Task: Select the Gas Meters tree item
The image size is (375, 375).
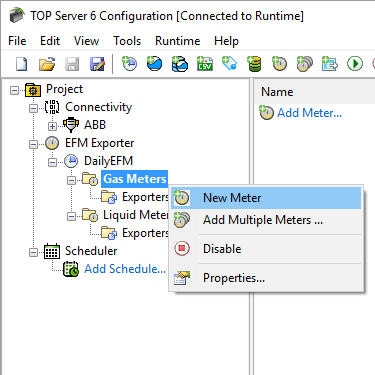Action: (135, 179)
